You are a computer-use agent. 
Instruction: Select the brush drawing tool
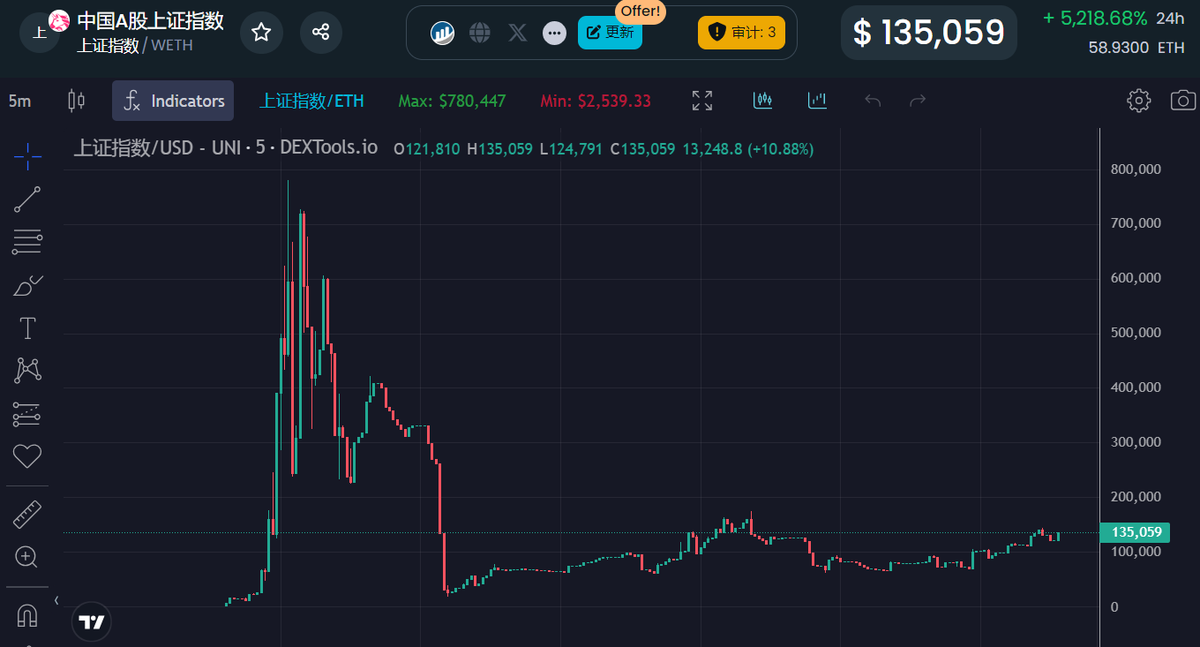pyautogui.click(x=27, y=285)
